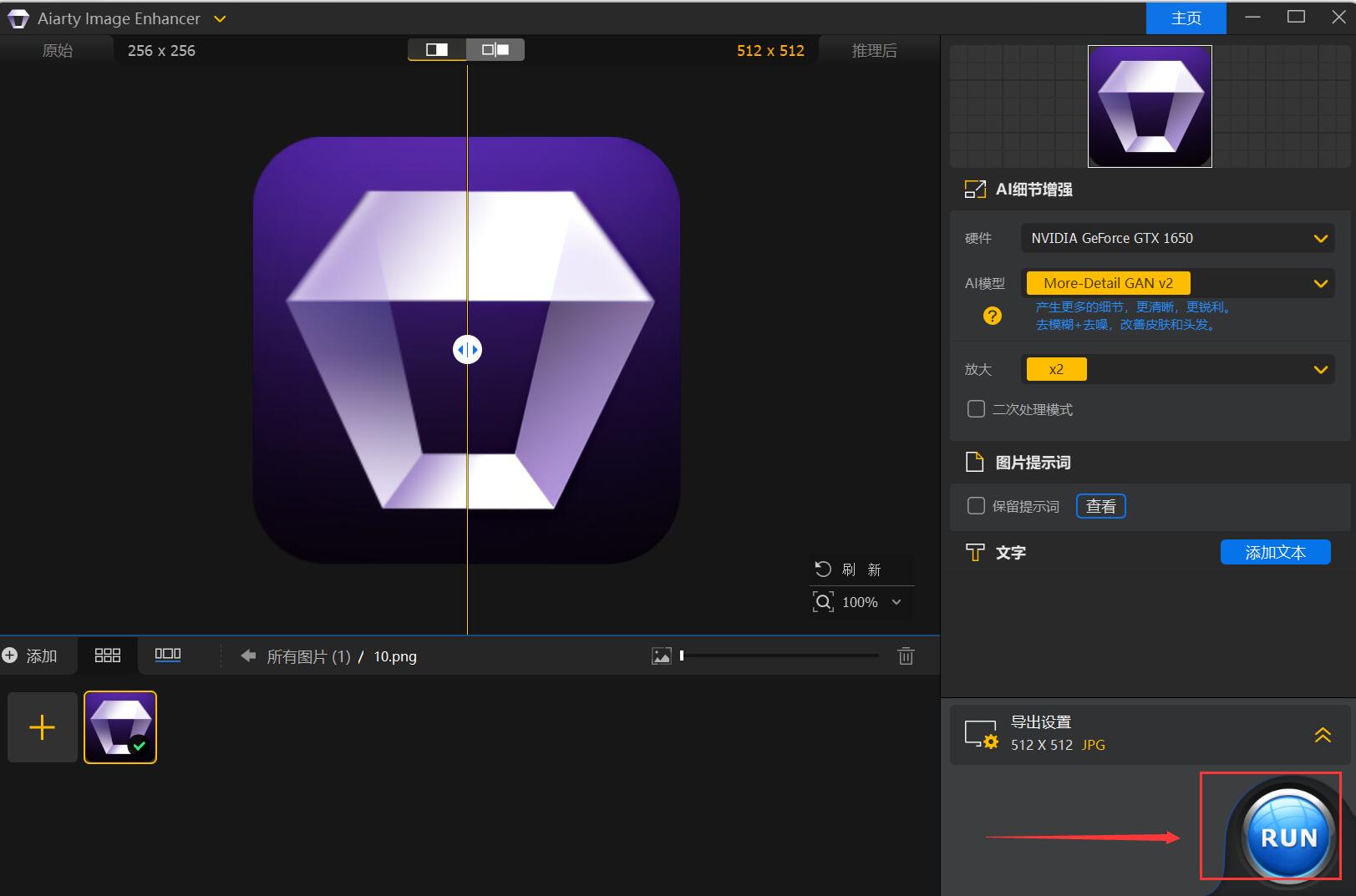Viewport: 1356px width, 896px height.
Task: Open the 100% zoom level dropdown
Action: pos(896,602)
